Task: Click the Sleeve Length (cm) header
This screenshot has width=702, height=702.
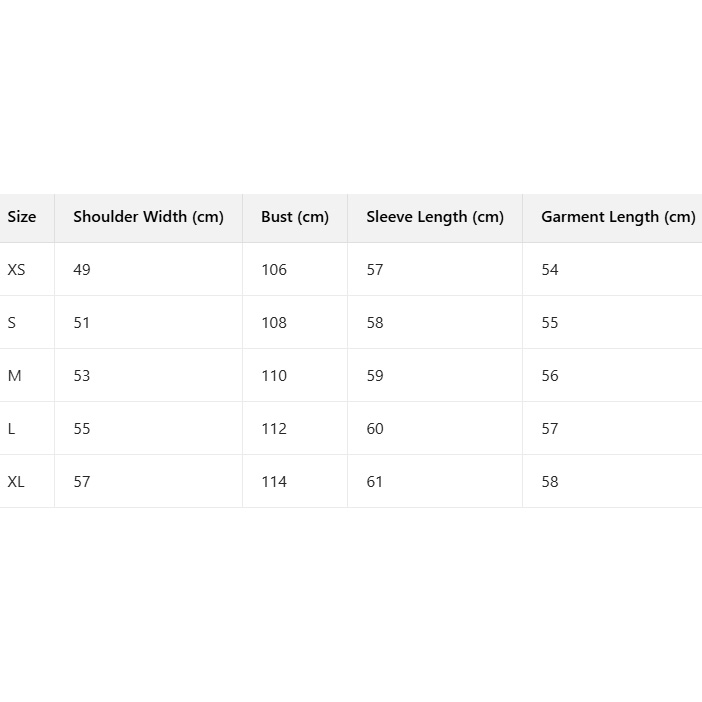Action: [434, 217]
